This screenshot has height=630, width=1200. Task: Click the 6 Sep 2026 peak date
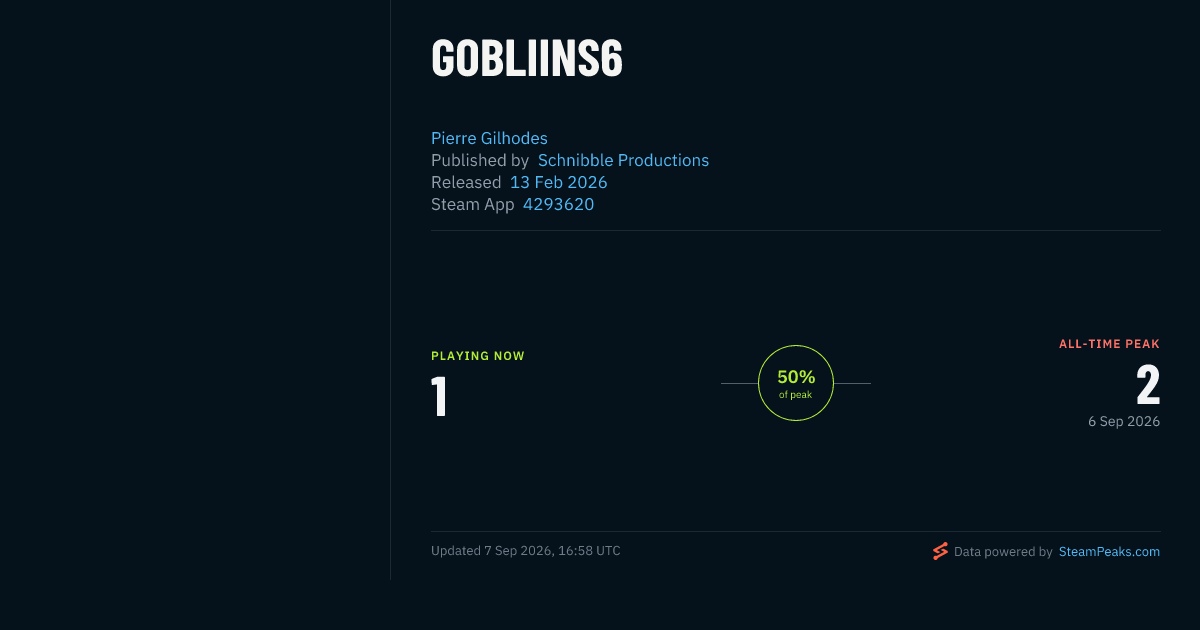click(x=1124, y=422)
